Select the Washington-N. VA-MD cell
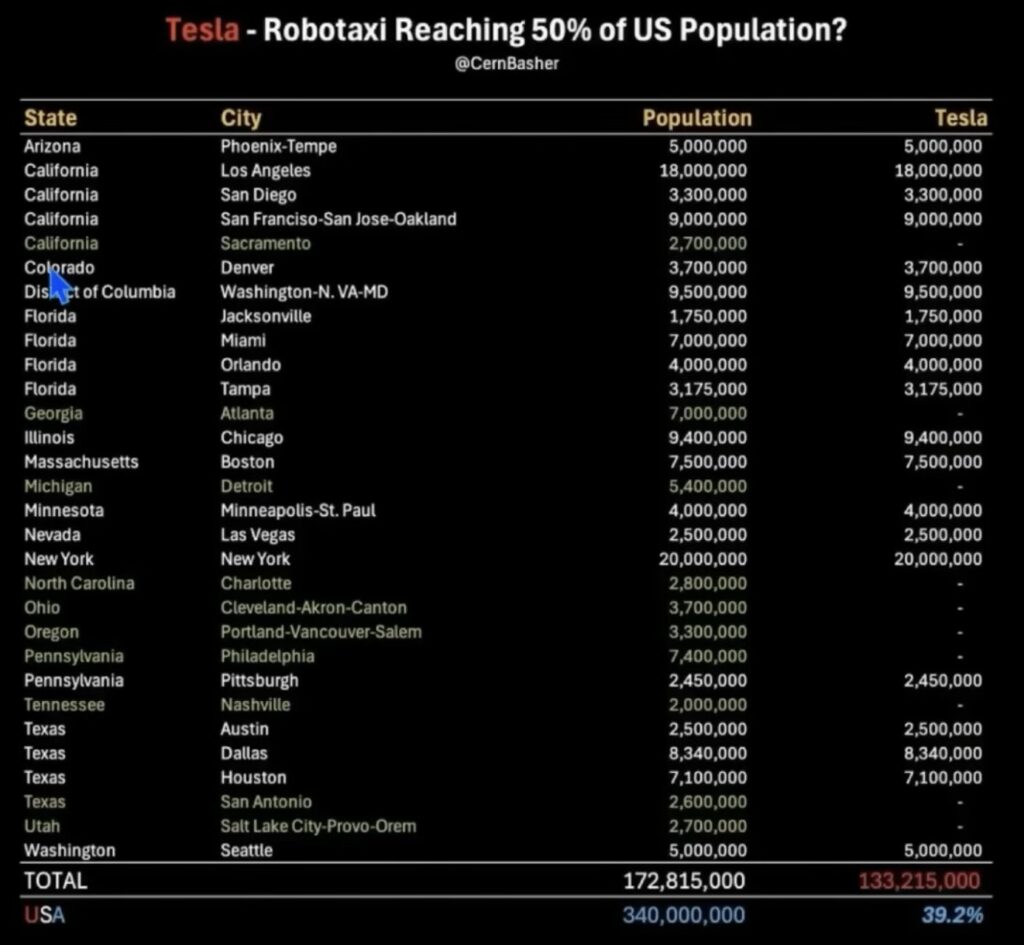Viewport: 1024px width, 945px height. [x=304, y=292]
